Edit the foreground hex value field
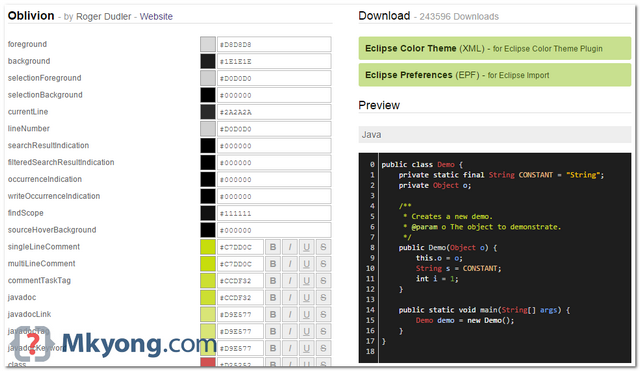This screenshot has height=371, width=640. point(274,44)
